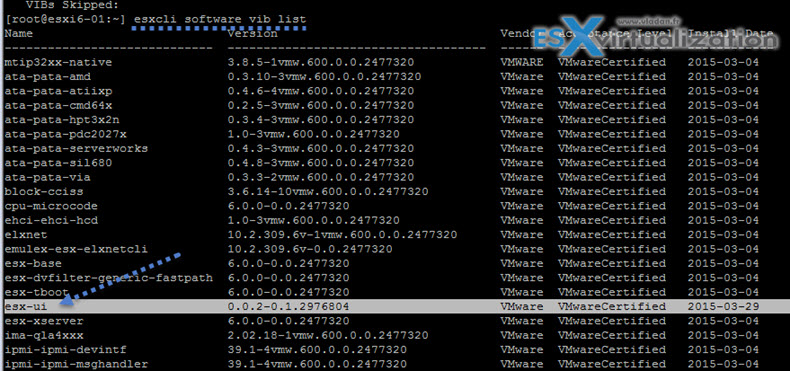790x371 pixels.
Task: Select the mtip32xx-native row name
Action: coord(58,63)
